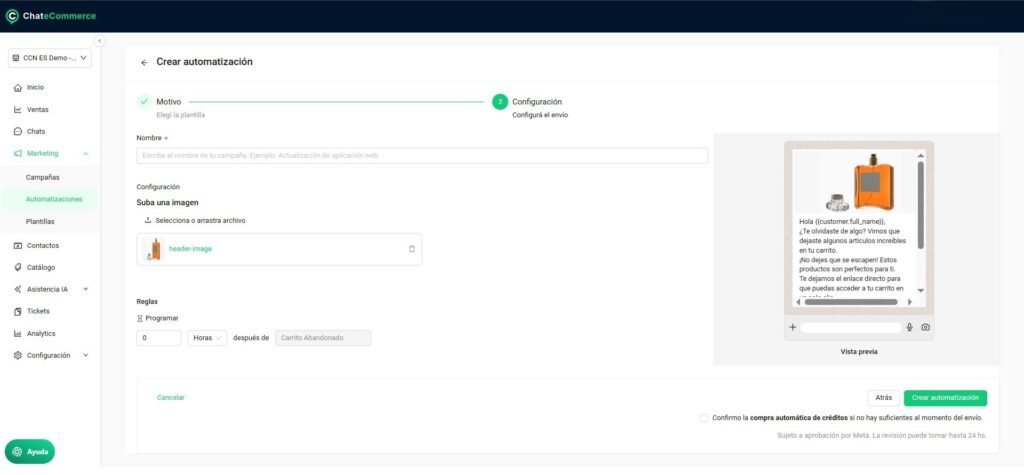
Task: Click the Crear automatización green button
Action: (946, 398)
